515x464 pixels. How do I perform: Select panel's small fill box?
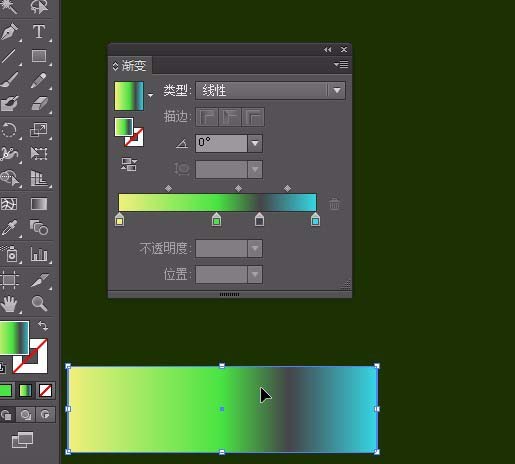tap(124, 127)
